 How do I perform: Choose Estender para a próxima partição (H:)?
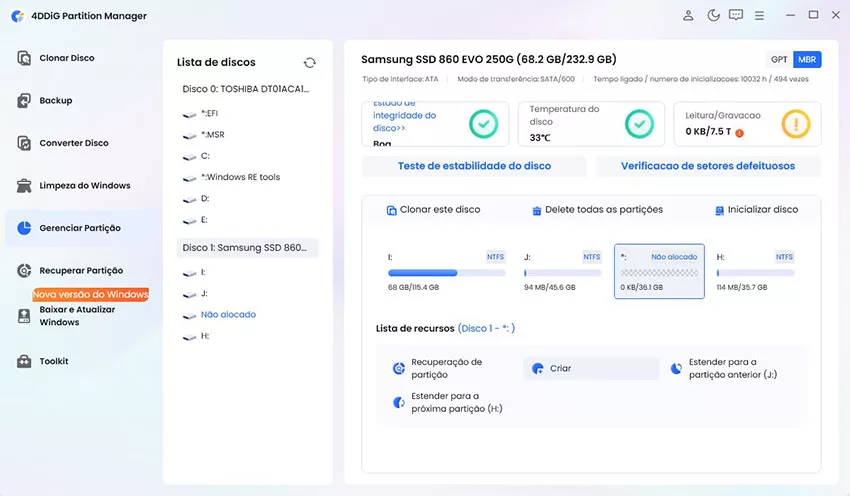tap(447, 402)
